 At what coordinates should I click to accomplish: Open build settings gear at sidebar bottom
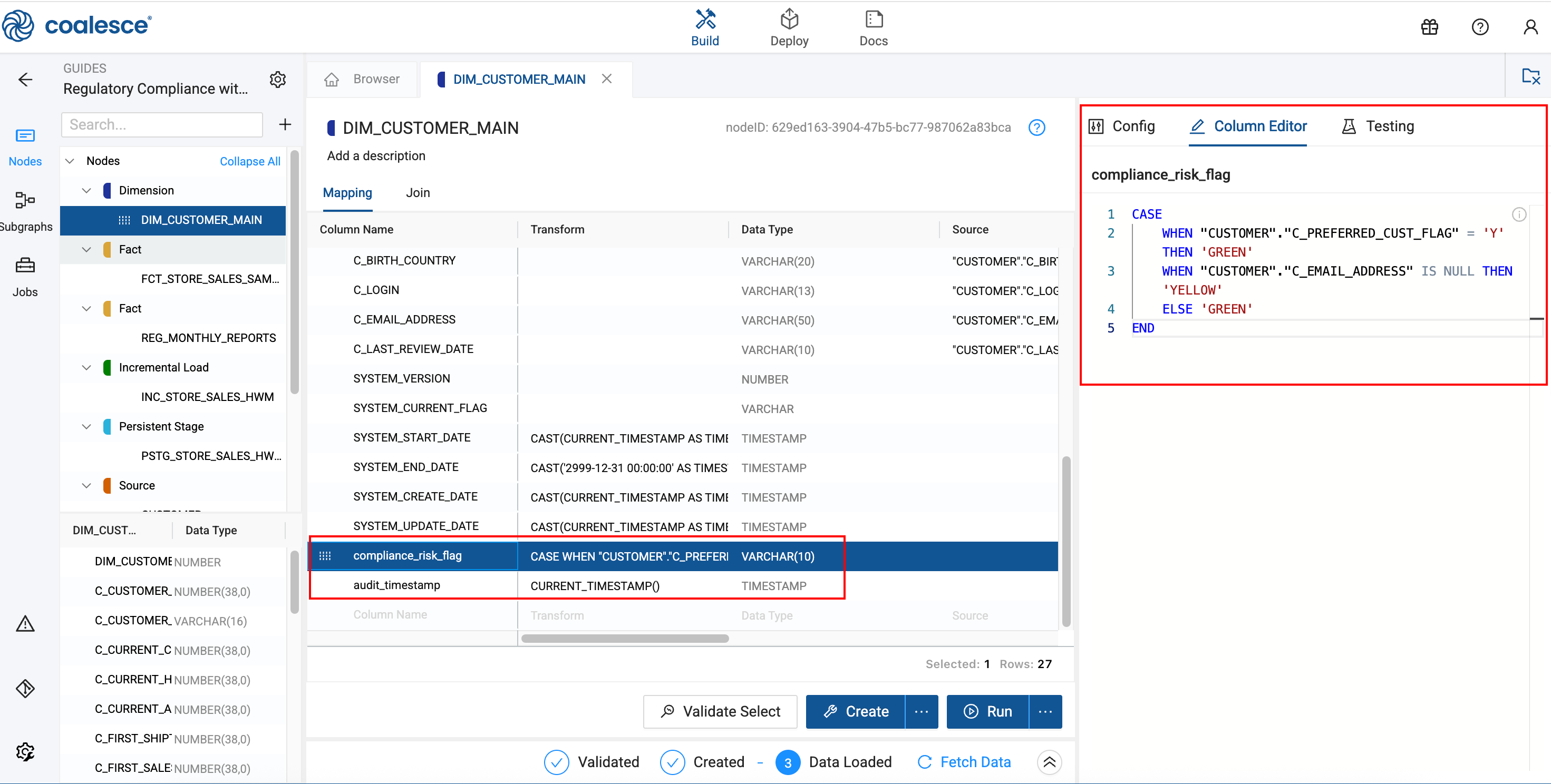click(25, 752)
